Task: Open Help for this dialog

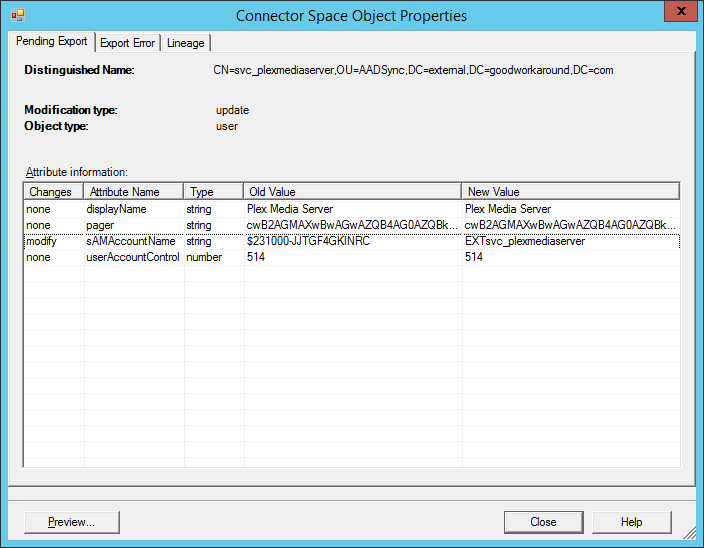Action: [x=631, y=522]
